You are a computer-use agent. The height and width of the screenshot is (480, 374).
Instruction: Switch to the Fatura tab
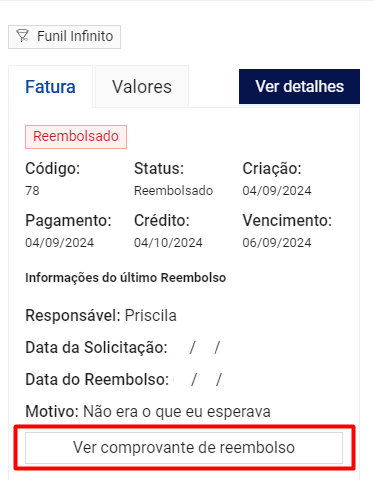coord(50,87)
